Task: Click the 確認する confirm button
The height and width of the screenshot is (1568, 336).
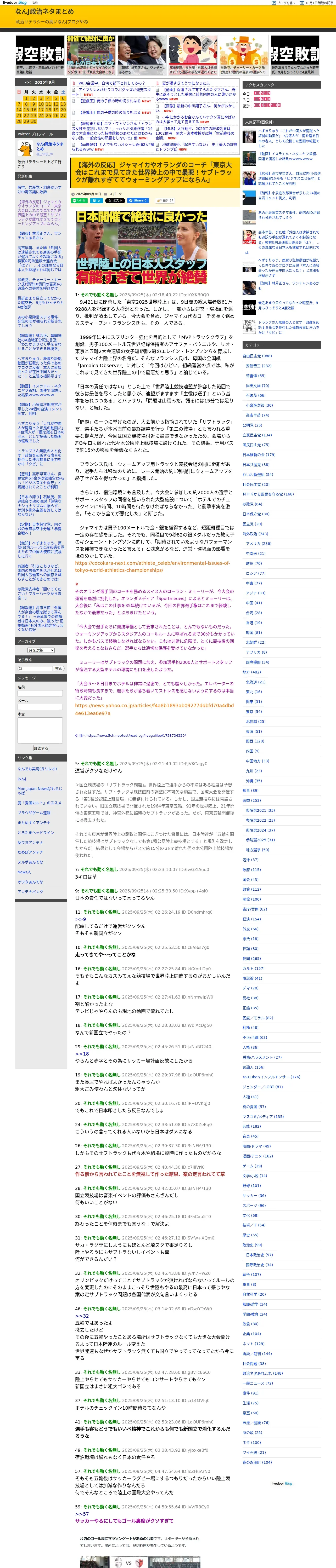Action: click(x=40, y=748)
